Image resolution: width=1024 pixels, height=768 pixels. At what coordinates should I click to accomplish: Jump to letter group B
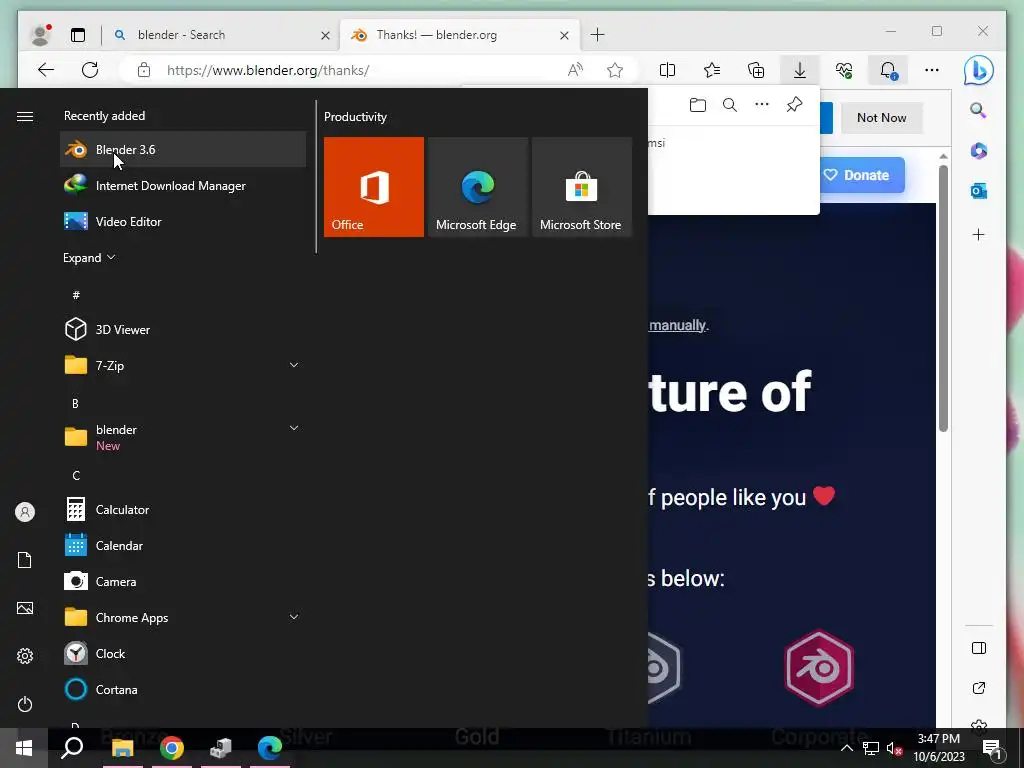pyautogui.click(x=76, y=404)
